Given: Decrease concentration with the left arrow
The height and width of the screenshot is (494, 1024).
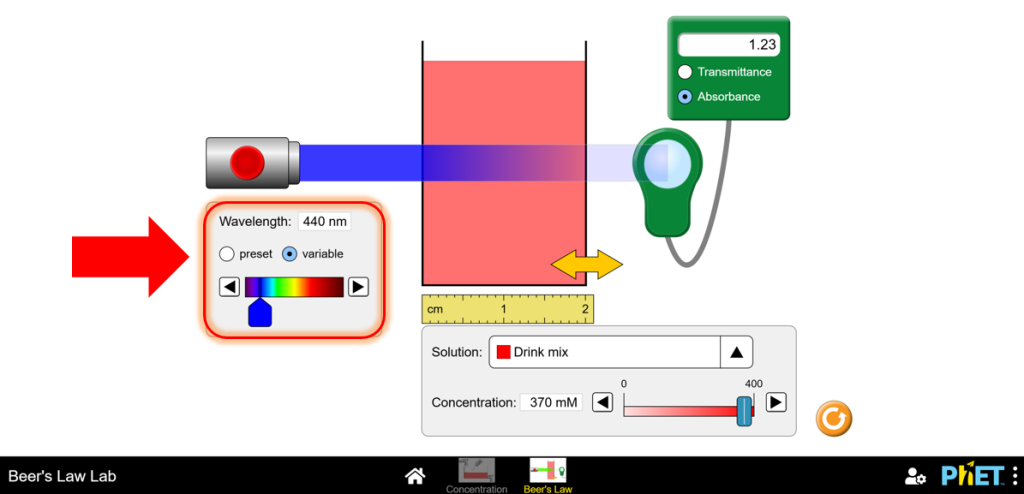Looking at the screenshot, I should point(603,402).
